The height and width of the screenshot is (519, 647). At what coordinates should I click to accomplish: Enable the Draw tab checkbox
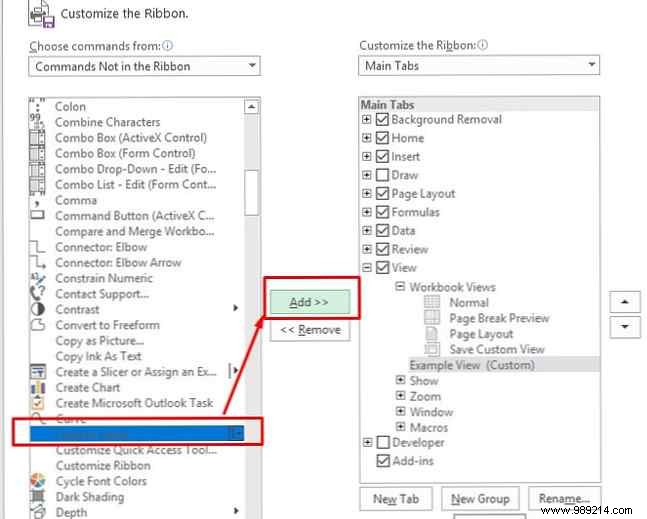[x=382, y=175]
